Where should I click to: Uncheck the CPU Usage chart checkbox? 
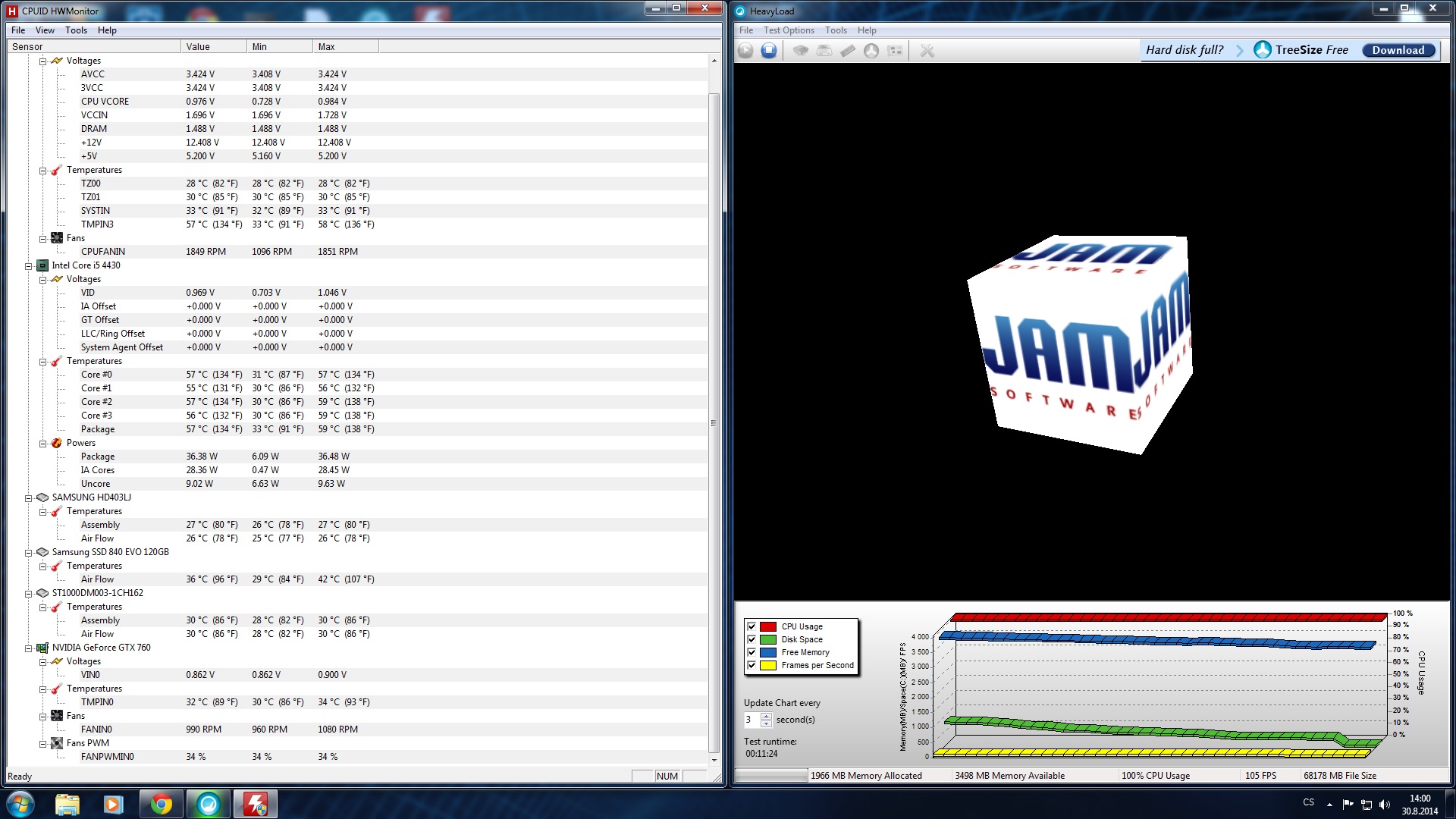click(x=752, y=626)
